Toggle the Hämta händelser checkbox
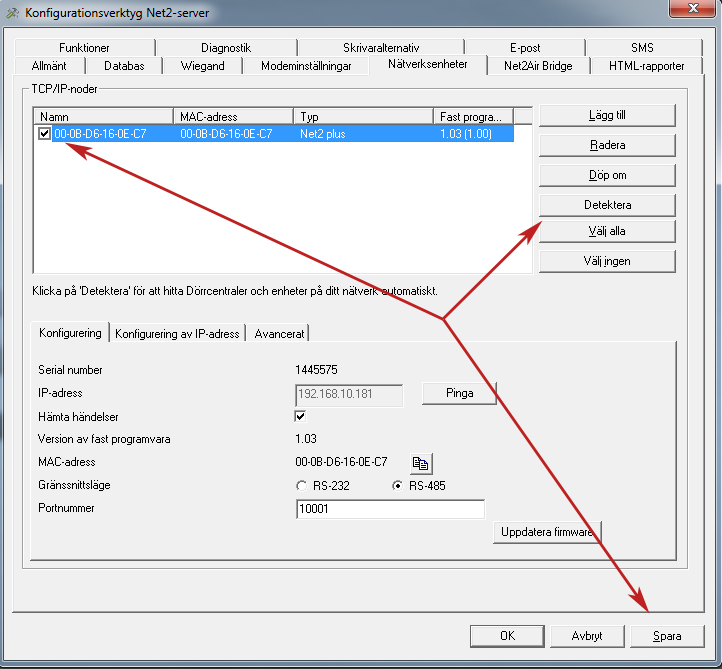722x669 pixels. [x=300, y=416]
